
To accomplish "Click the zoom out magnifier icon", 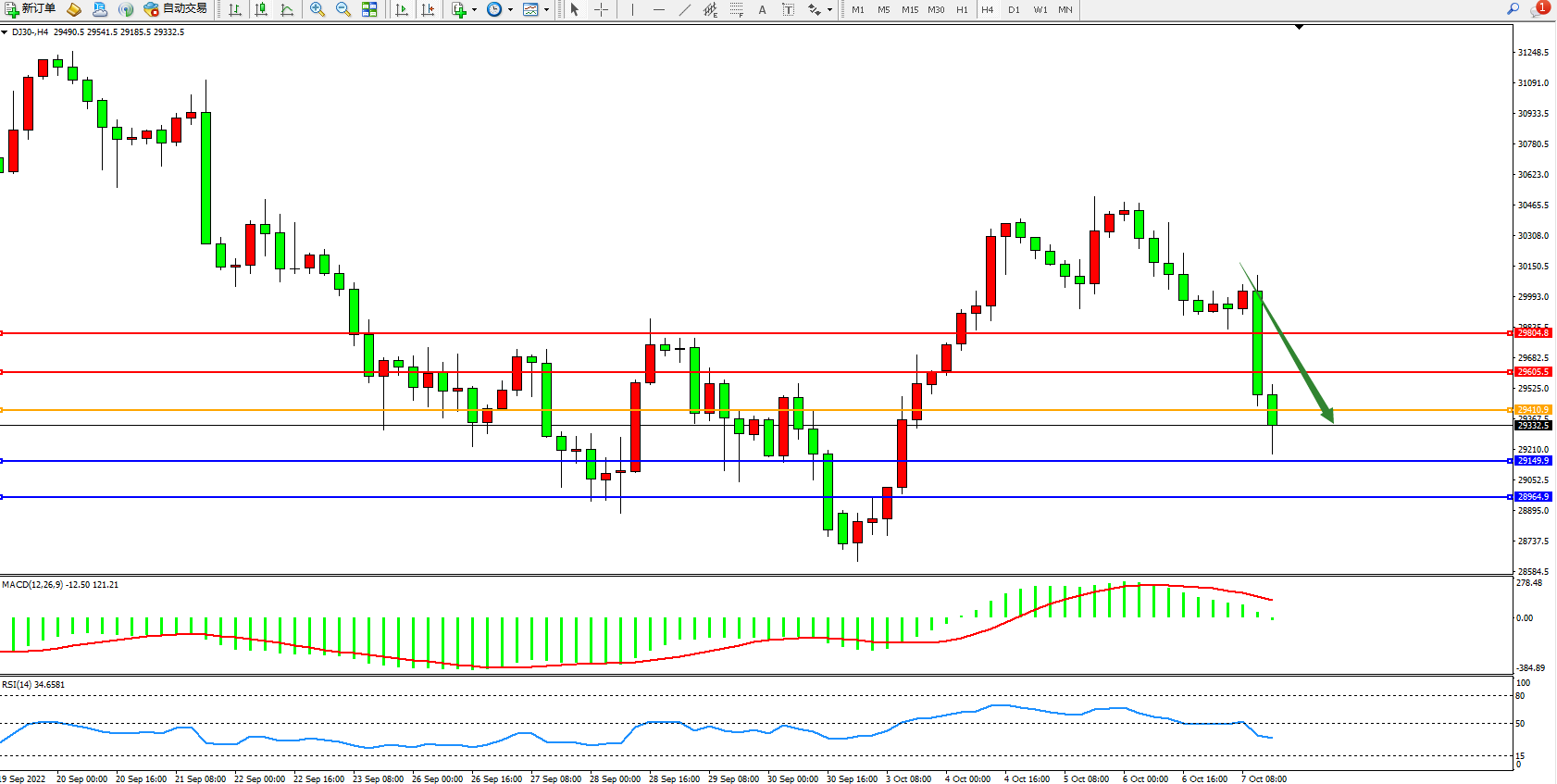I will coord(343,9).
